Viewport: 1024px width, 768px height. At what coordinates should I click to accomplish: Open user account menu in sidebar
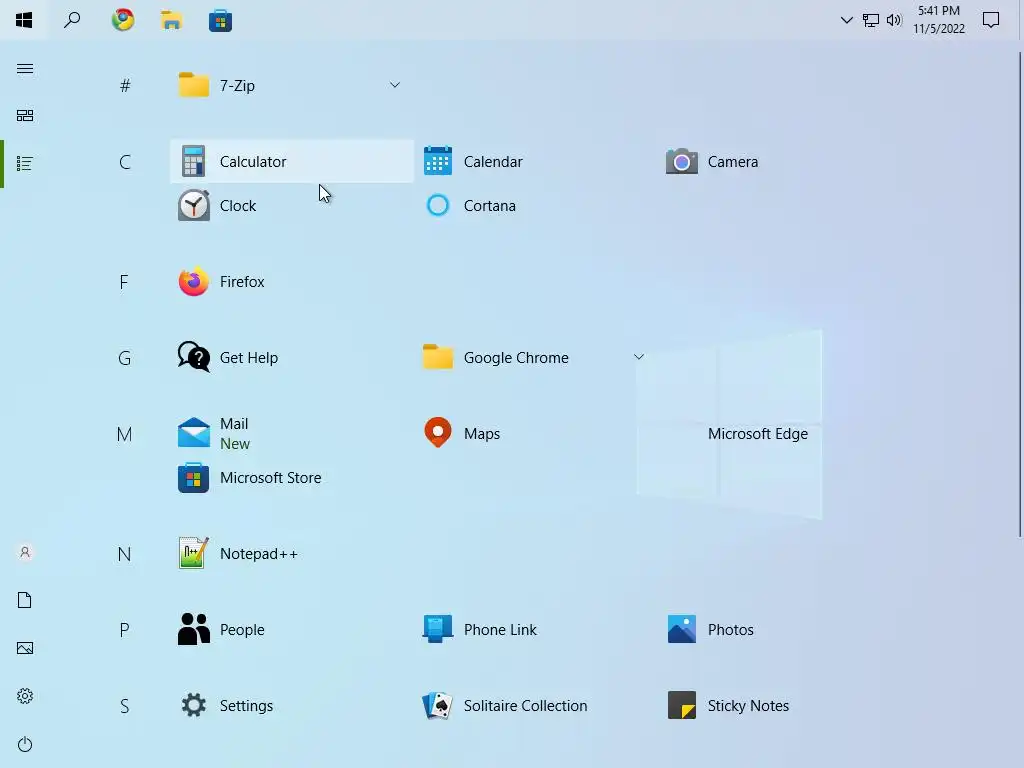(25, 552)
